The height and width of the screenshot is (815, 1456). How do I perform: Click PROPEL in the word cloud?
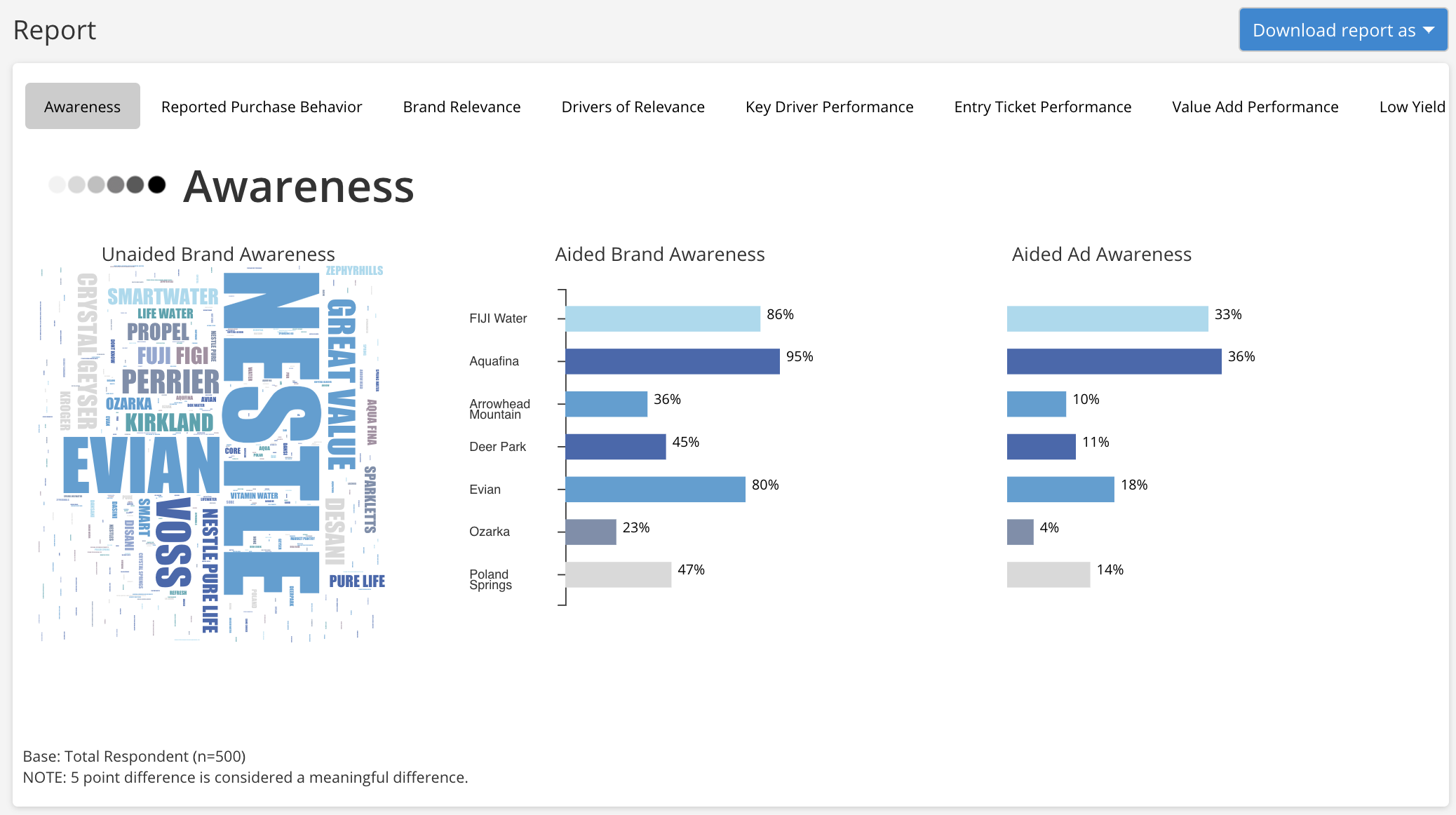click(159, 332)
